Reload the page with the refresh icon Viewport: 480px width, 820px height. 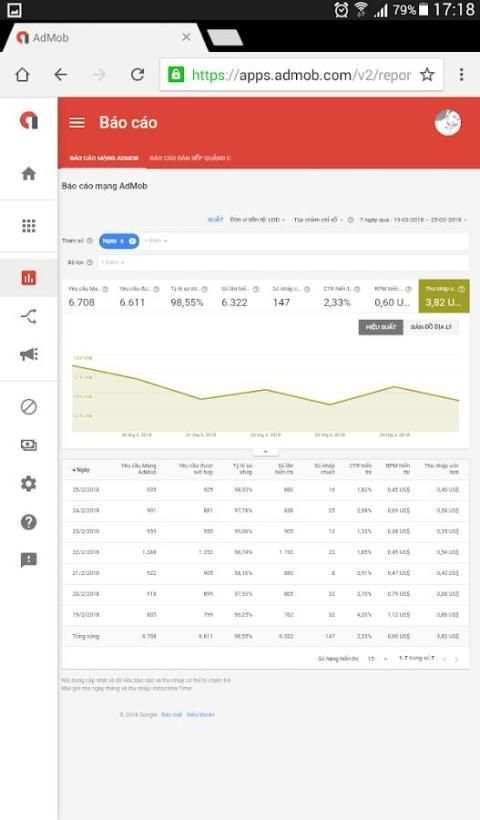137,75
